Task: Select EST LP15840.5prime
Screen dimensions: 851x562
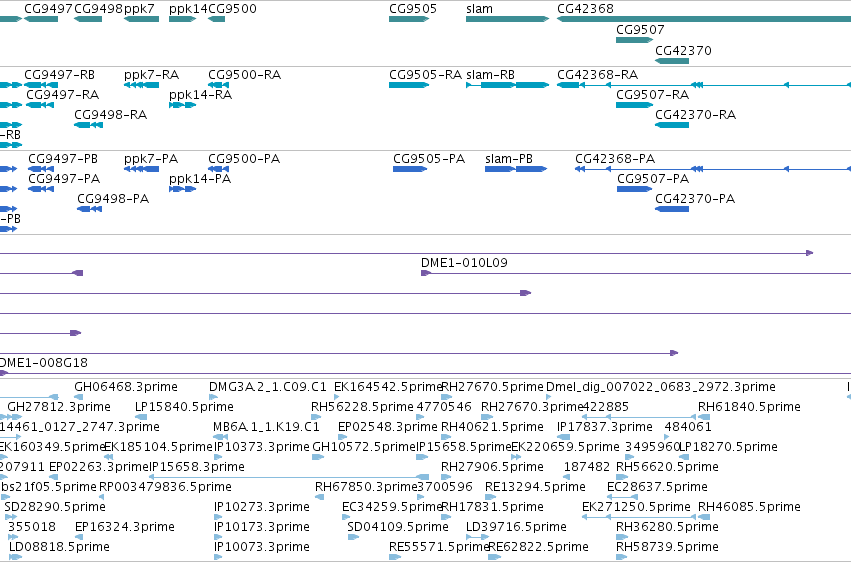Action: [185, 407]
